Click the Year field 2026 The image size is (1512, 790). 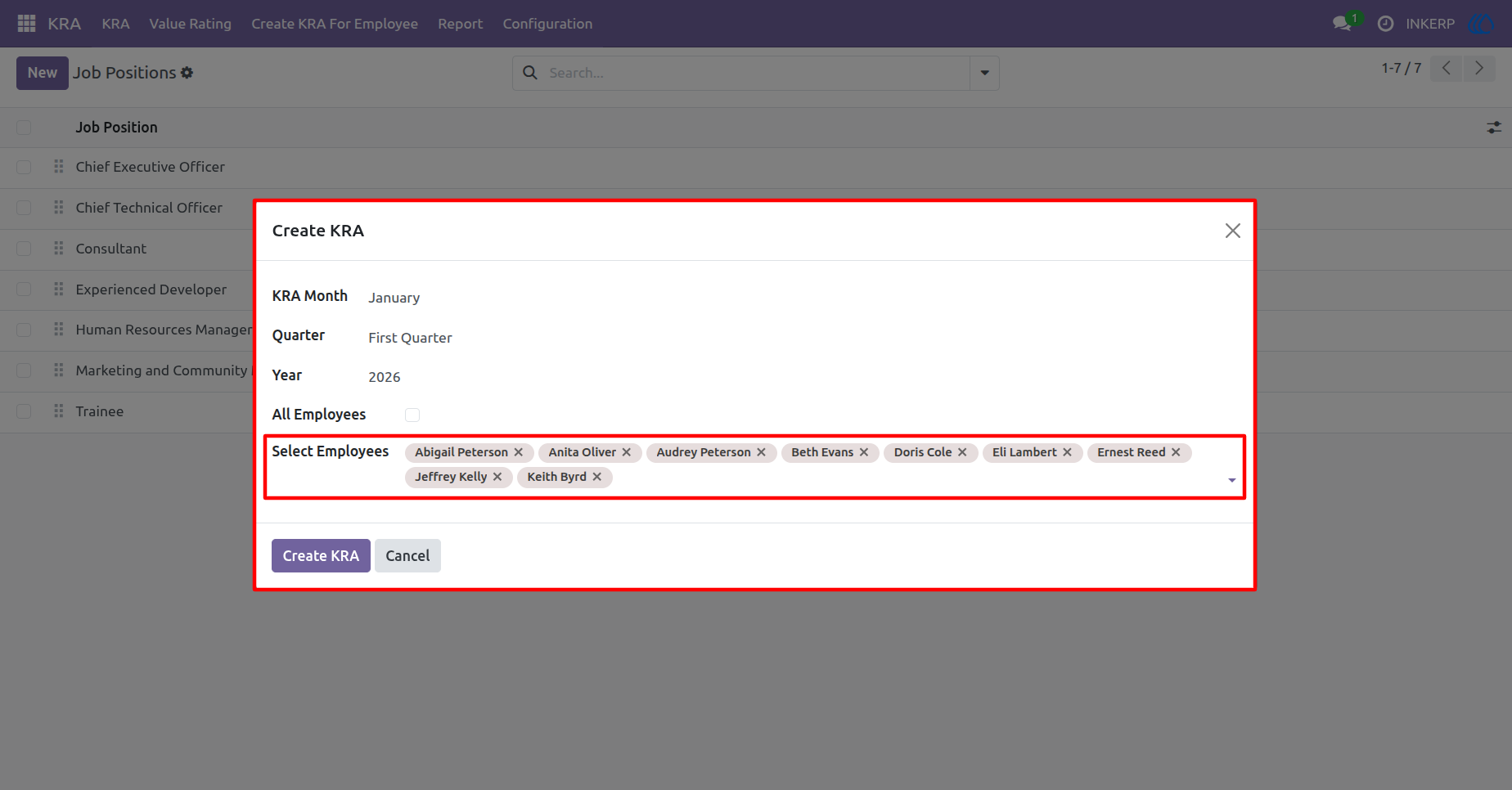pyautogui.click(x=384, y=377)
